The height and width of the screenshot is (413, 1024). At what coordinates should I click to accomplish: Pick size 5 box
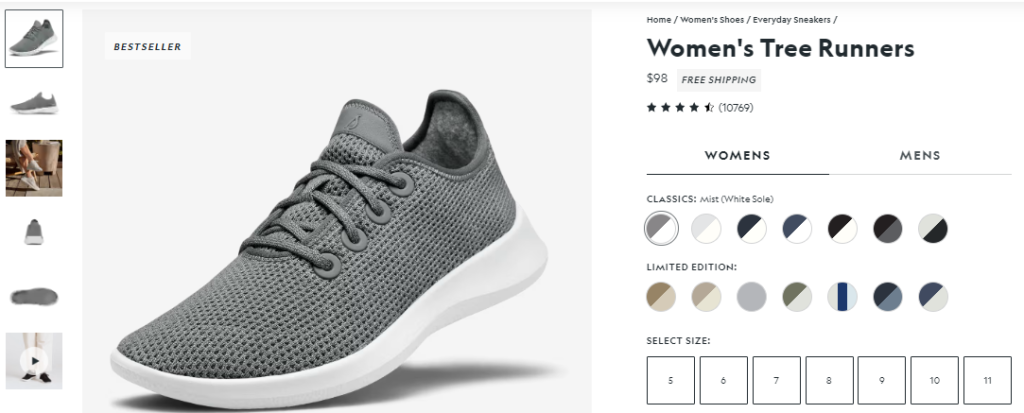pyautogui.click(x=670, y=381)
